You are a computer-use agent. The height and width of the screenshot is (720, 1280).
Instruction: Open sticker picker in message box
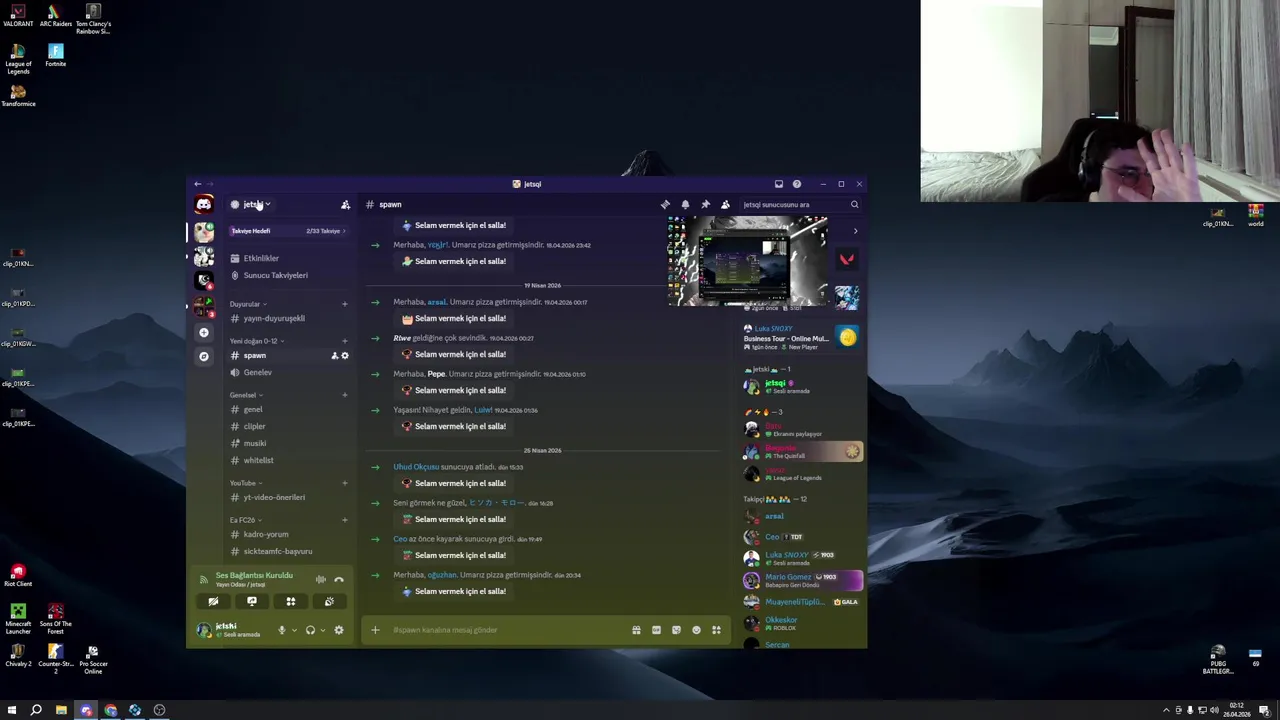coord(676,630)
